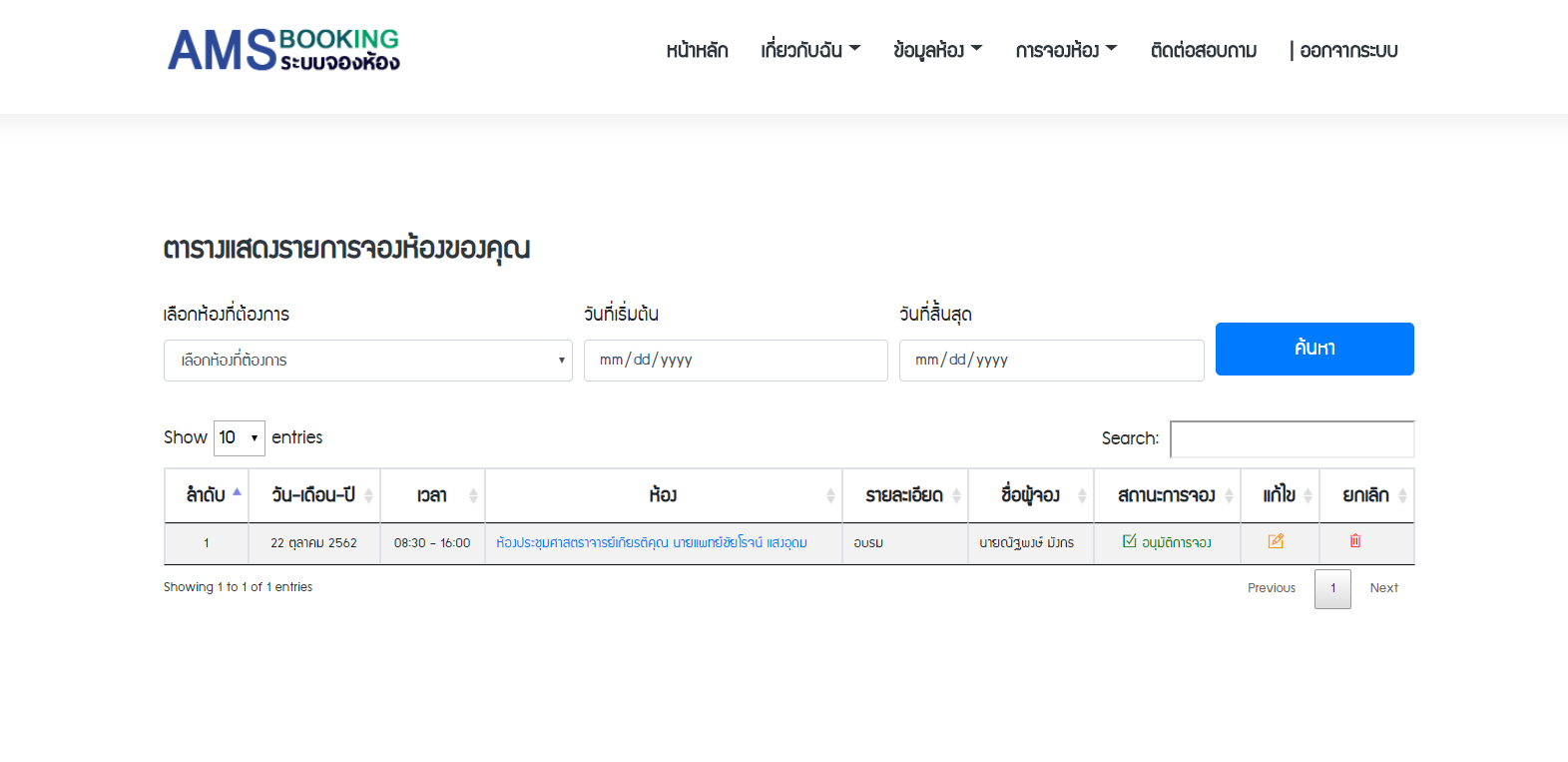Sort by ยกเลิก column
The image size is (1568, 762).
1366,495
